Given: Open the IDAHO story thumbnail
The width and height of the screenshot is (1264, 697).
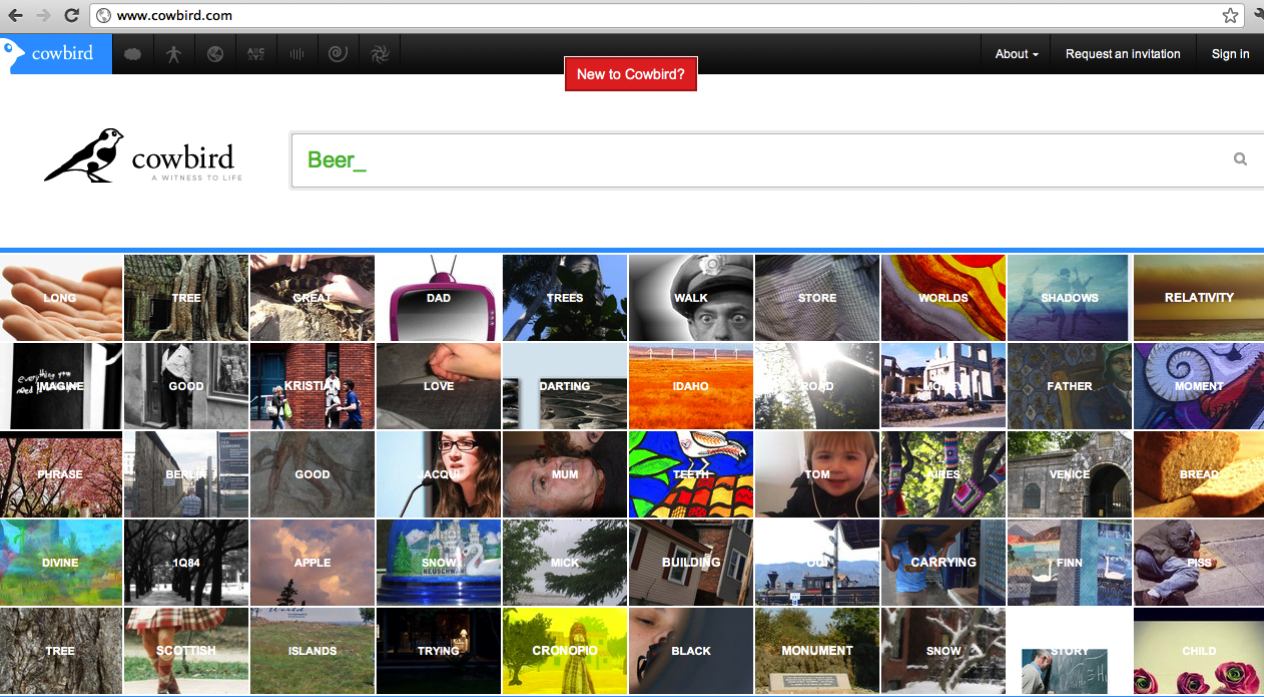Looking at the screenshot, I should (691, 386).
